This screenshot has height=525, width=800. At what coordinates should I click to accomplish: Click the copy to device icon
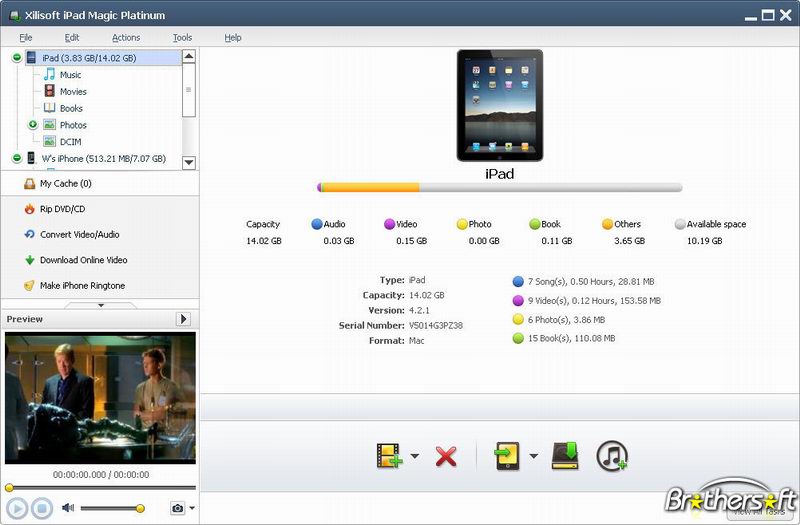pos(507,456)
